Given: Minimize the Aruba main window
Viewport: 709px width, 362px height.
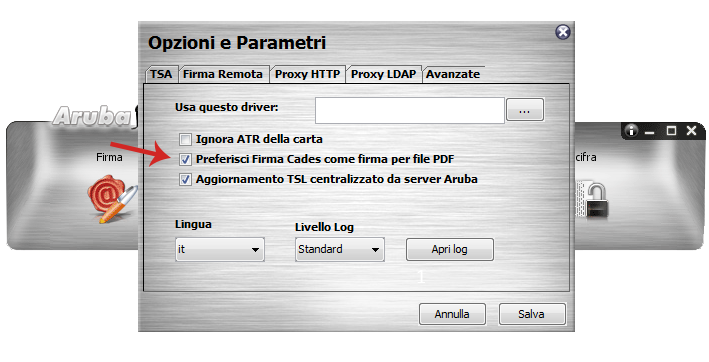Looking at the screenshot, I should [650, 131].
